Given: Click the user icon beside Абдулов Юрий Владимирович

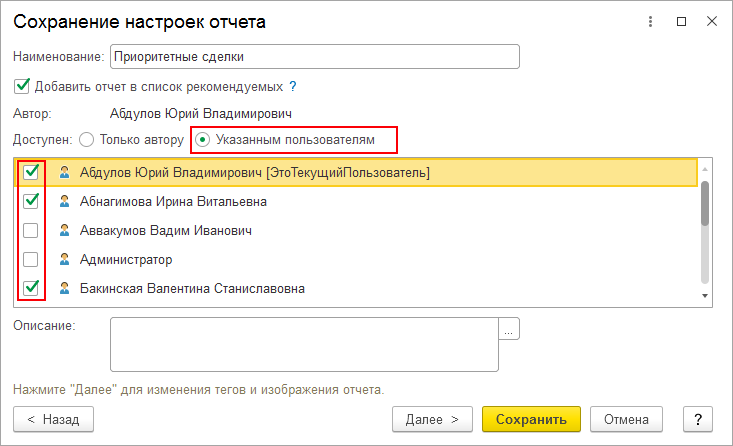Looking at the screenshot, I should 65,173.
